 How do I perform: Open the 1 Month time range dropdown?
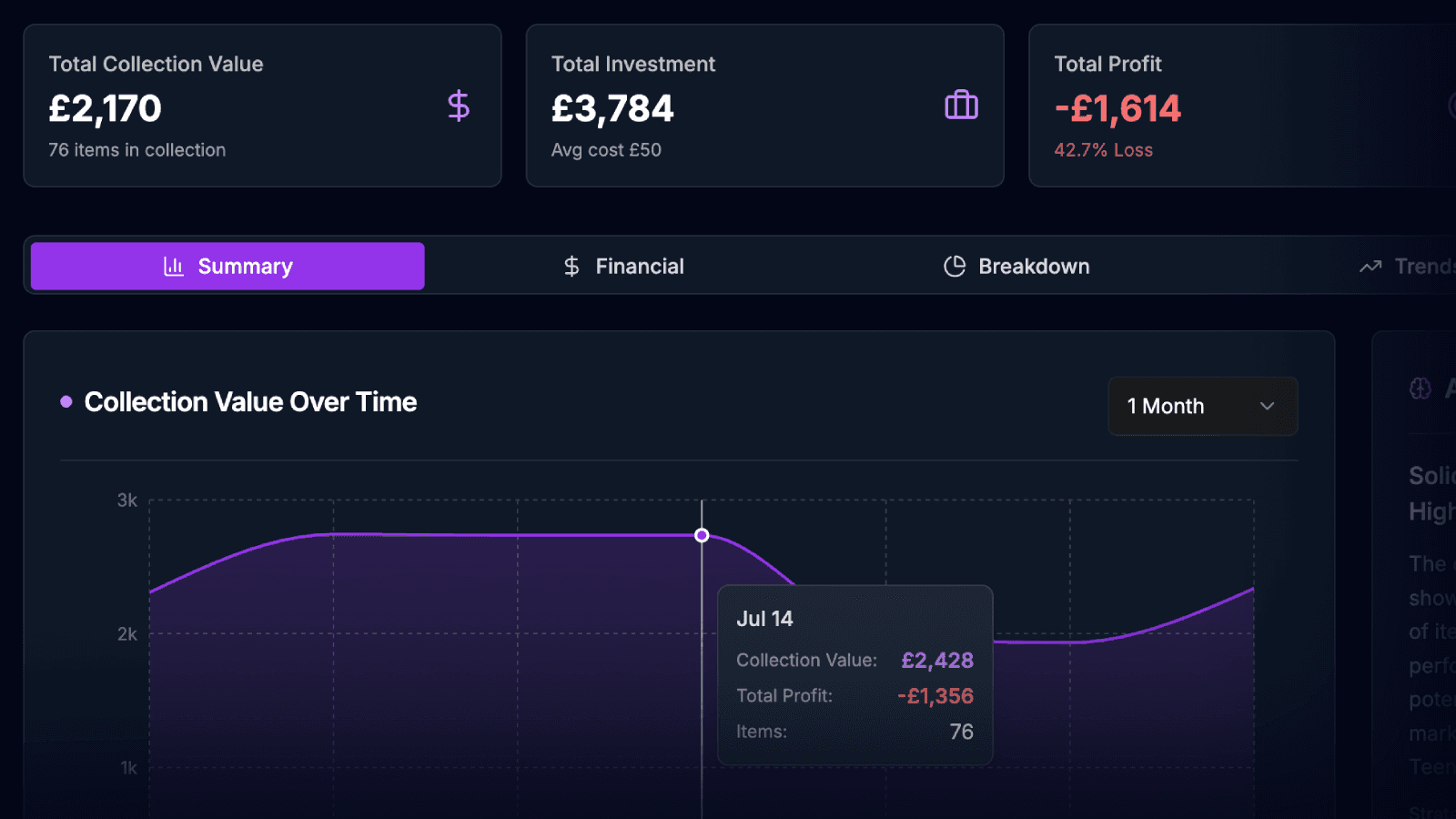pos(1203,406)
